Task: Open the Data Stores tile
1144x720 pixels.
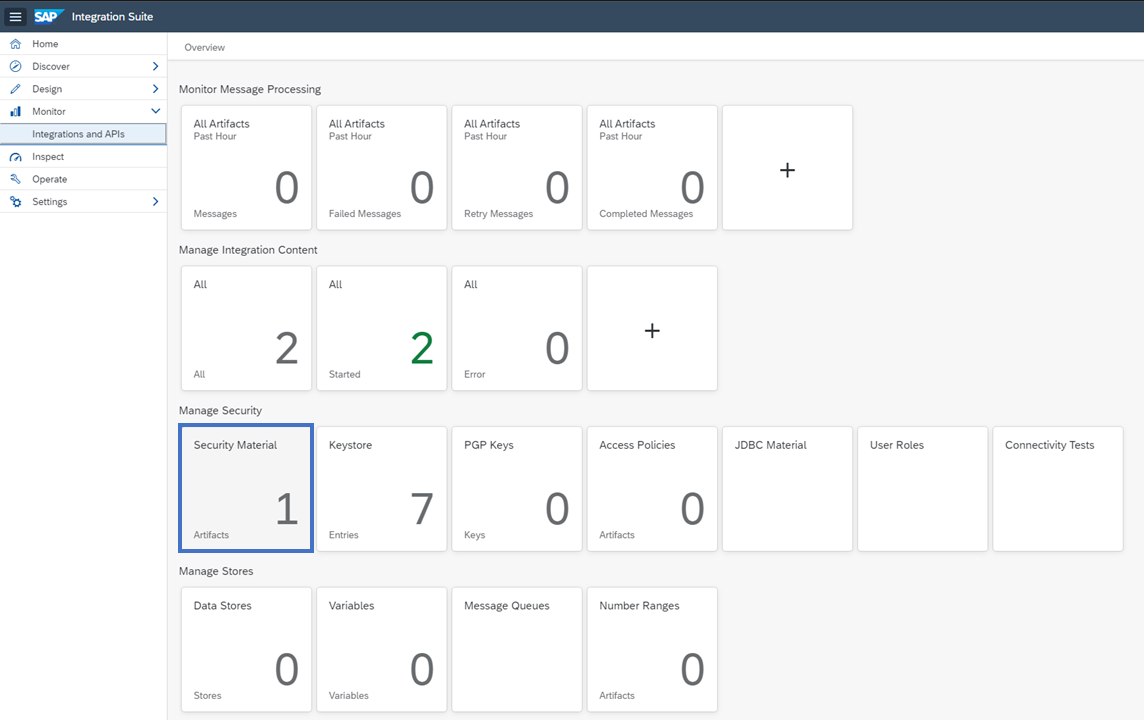Action: [x=246, y=649]
